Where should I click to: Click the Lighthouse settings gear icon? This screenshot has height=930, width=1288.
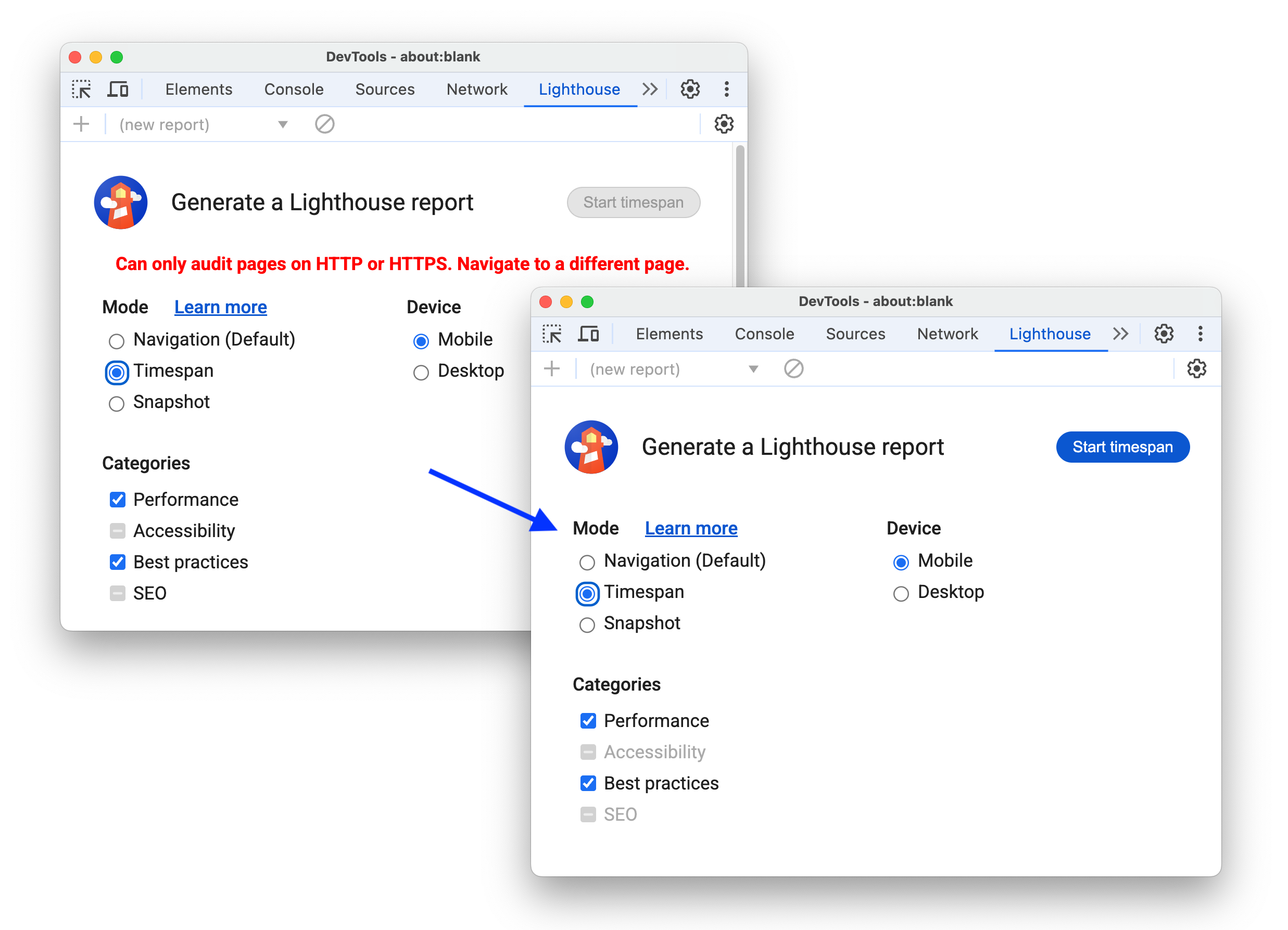point(1196,369)
